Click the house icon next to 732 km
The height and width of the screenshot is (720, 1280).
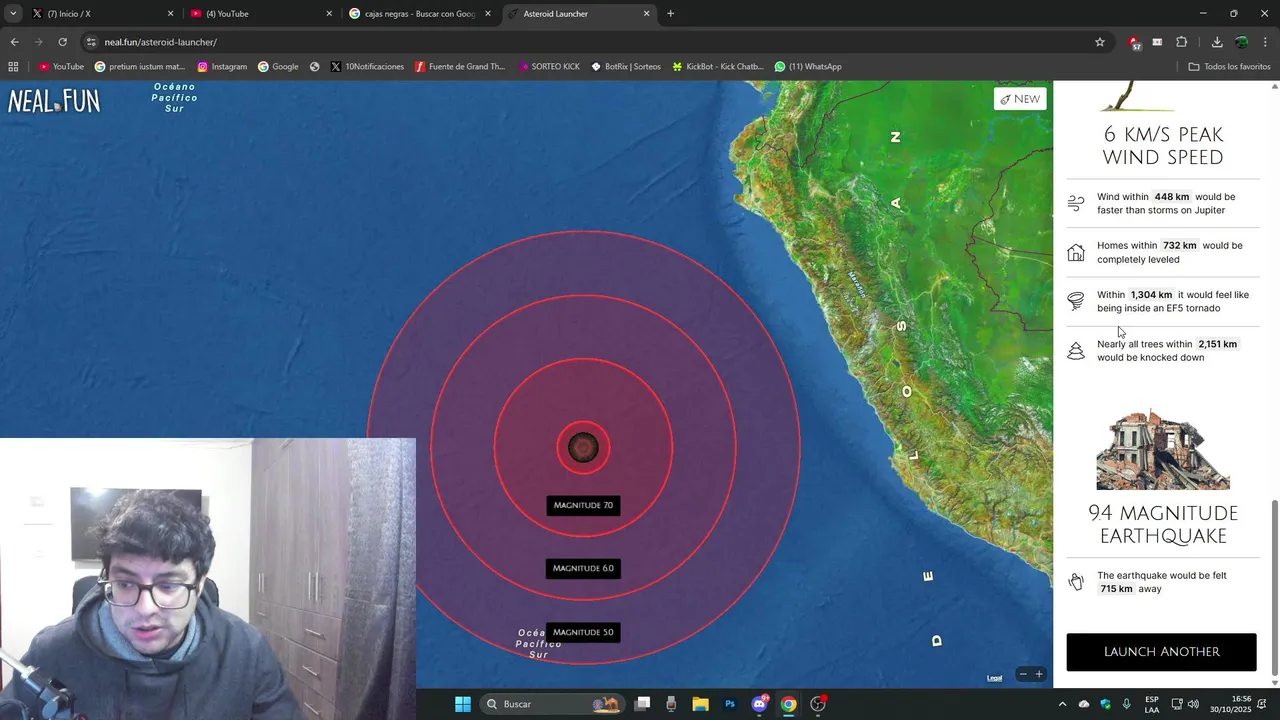1076,253
